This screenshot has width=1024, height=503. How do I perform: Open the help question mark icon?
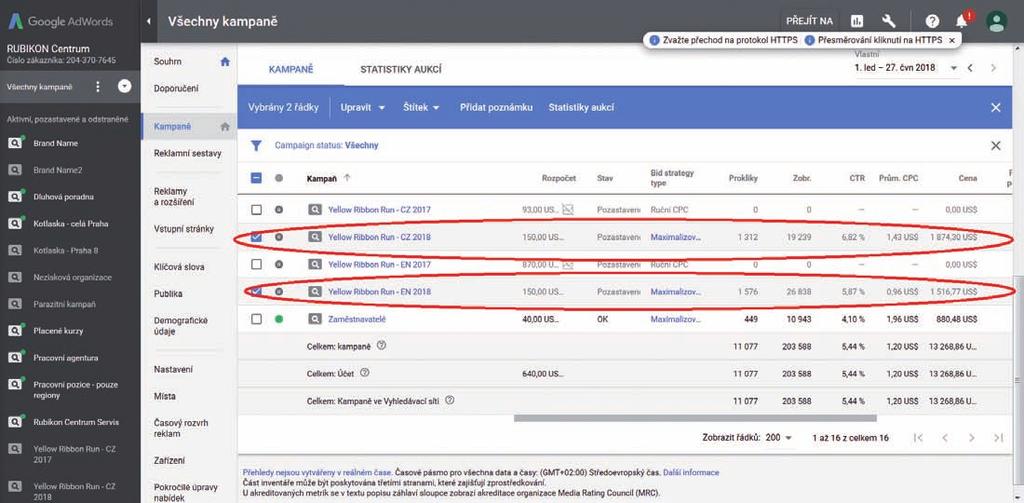click(x=932, y=22)
